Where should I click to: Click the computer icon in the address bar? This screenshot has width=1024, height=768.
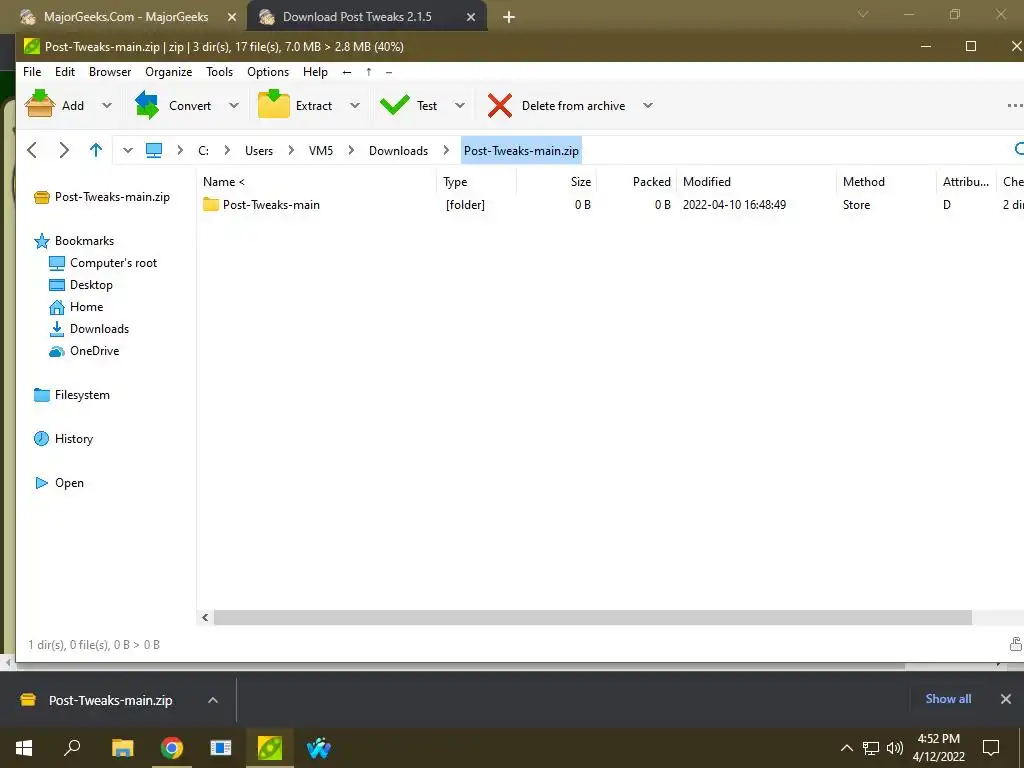pyautogui.click(x=153, y=150)
